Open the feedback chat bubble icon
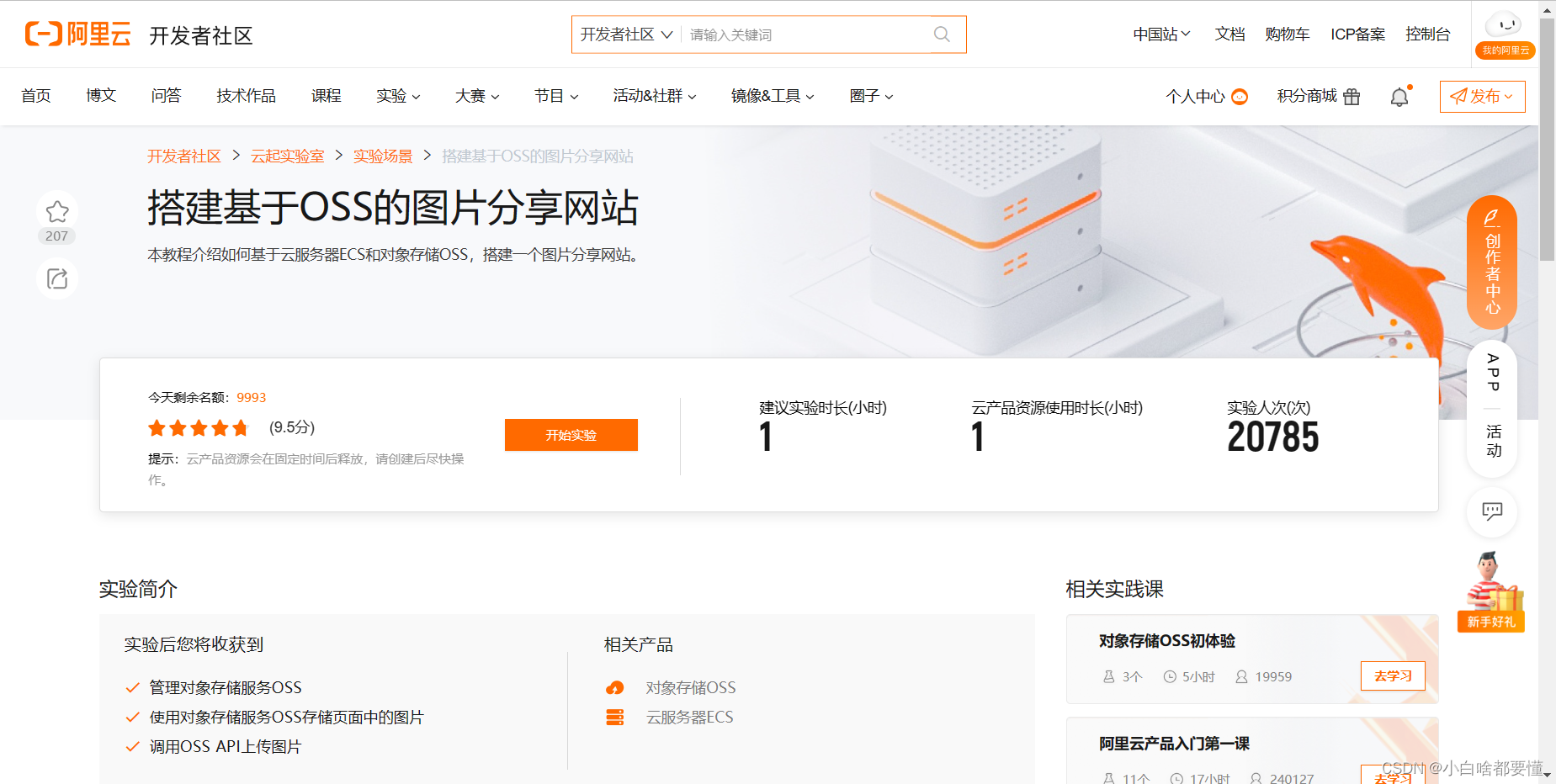 point(1492,511)
